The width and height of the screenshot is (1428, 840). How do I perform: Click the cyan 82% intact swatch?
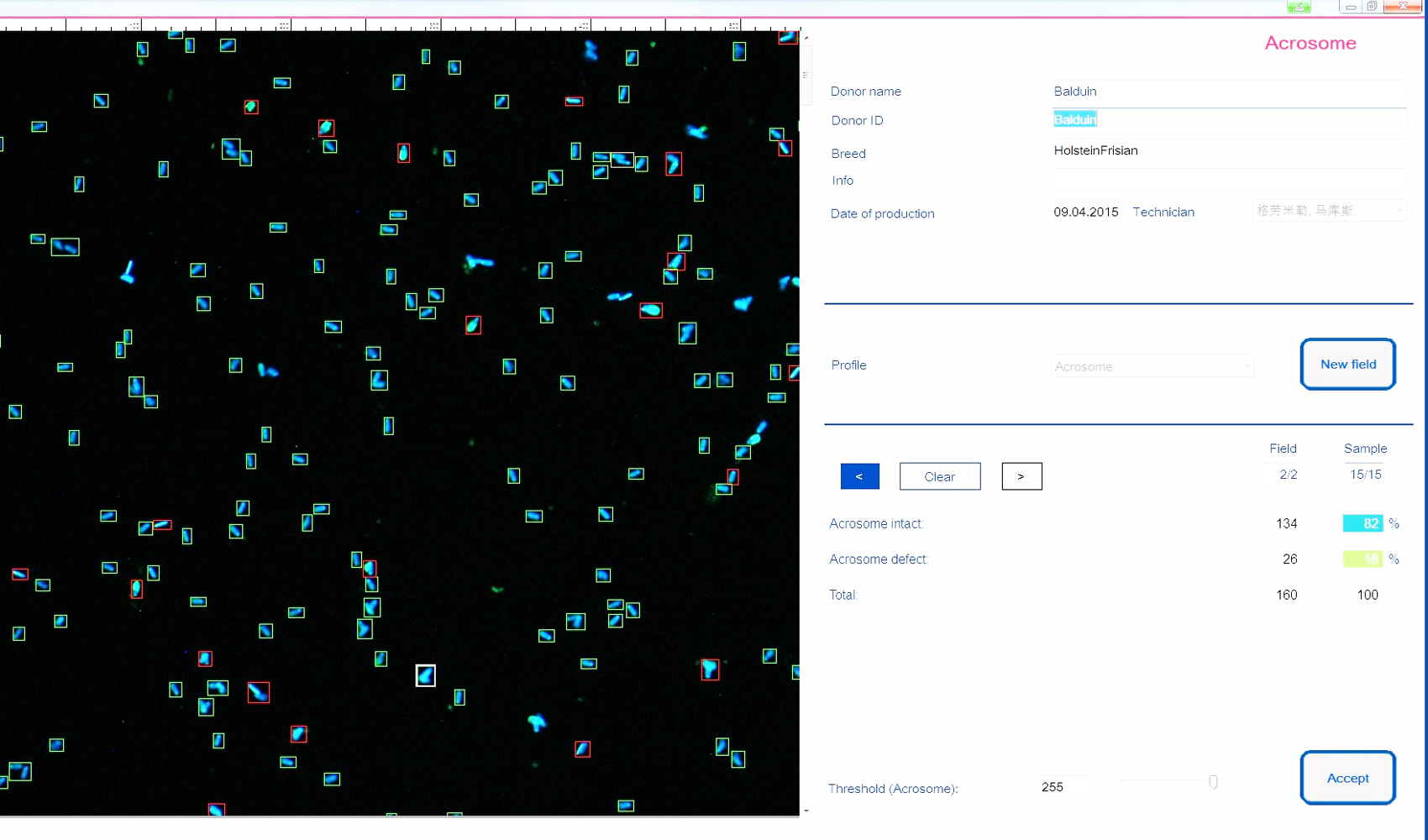click(x=1362, y=523)
